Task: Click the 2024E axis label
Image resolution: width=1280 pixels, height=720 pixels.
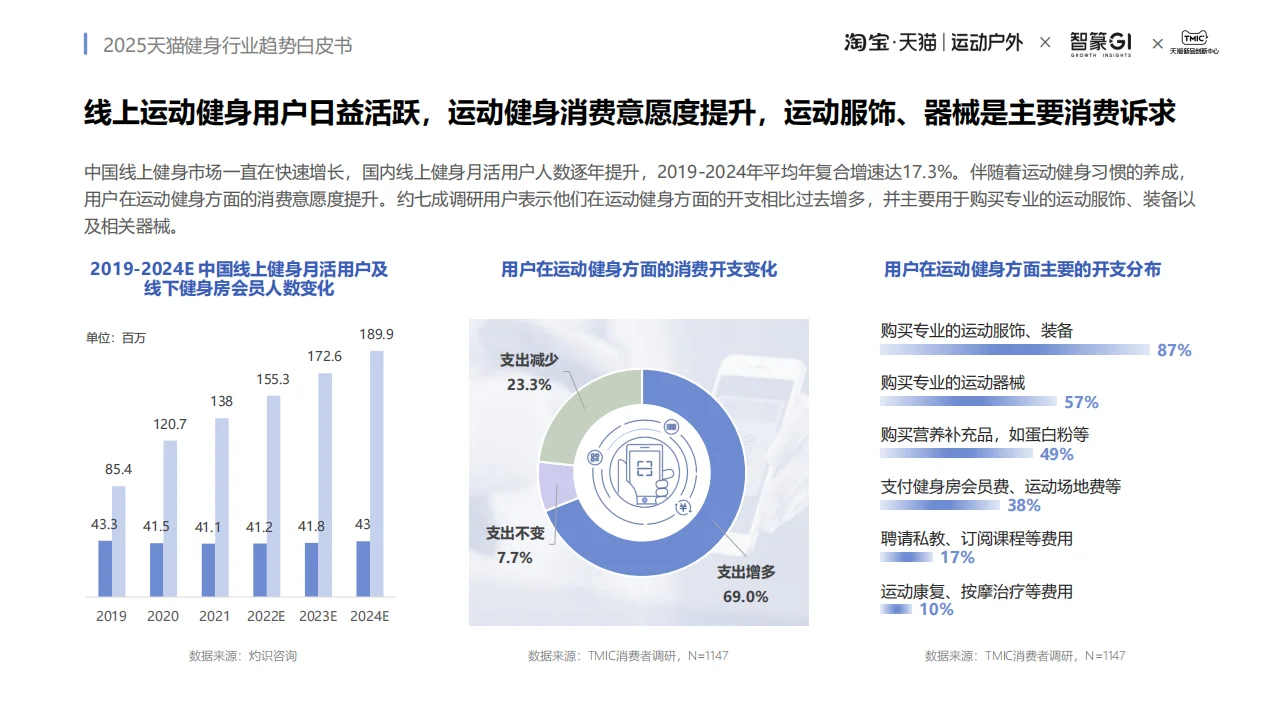Action: coord(369,616)
